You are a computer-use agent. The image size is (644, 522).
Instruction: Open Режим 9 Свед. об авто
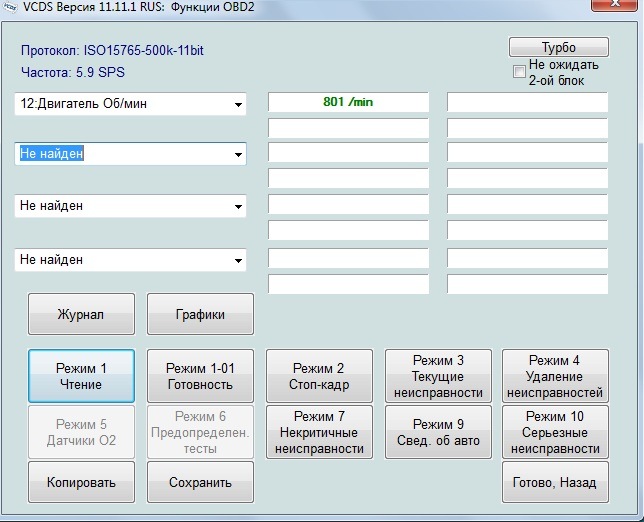(x=438, y=432)
